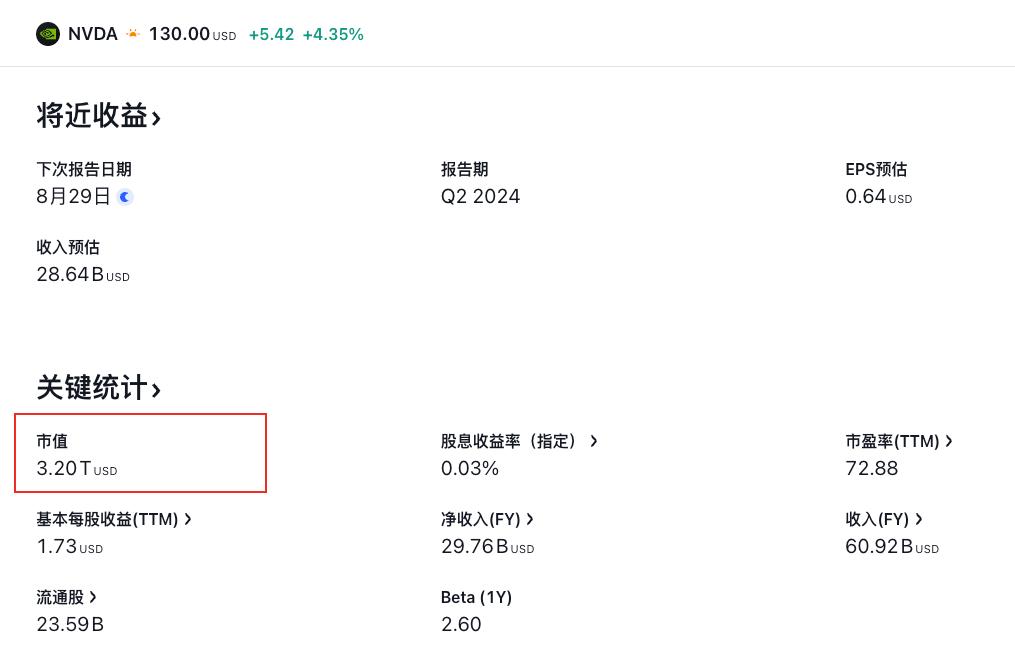Open the 收入(FY) details
The image size is (1015, 654).
884,519
